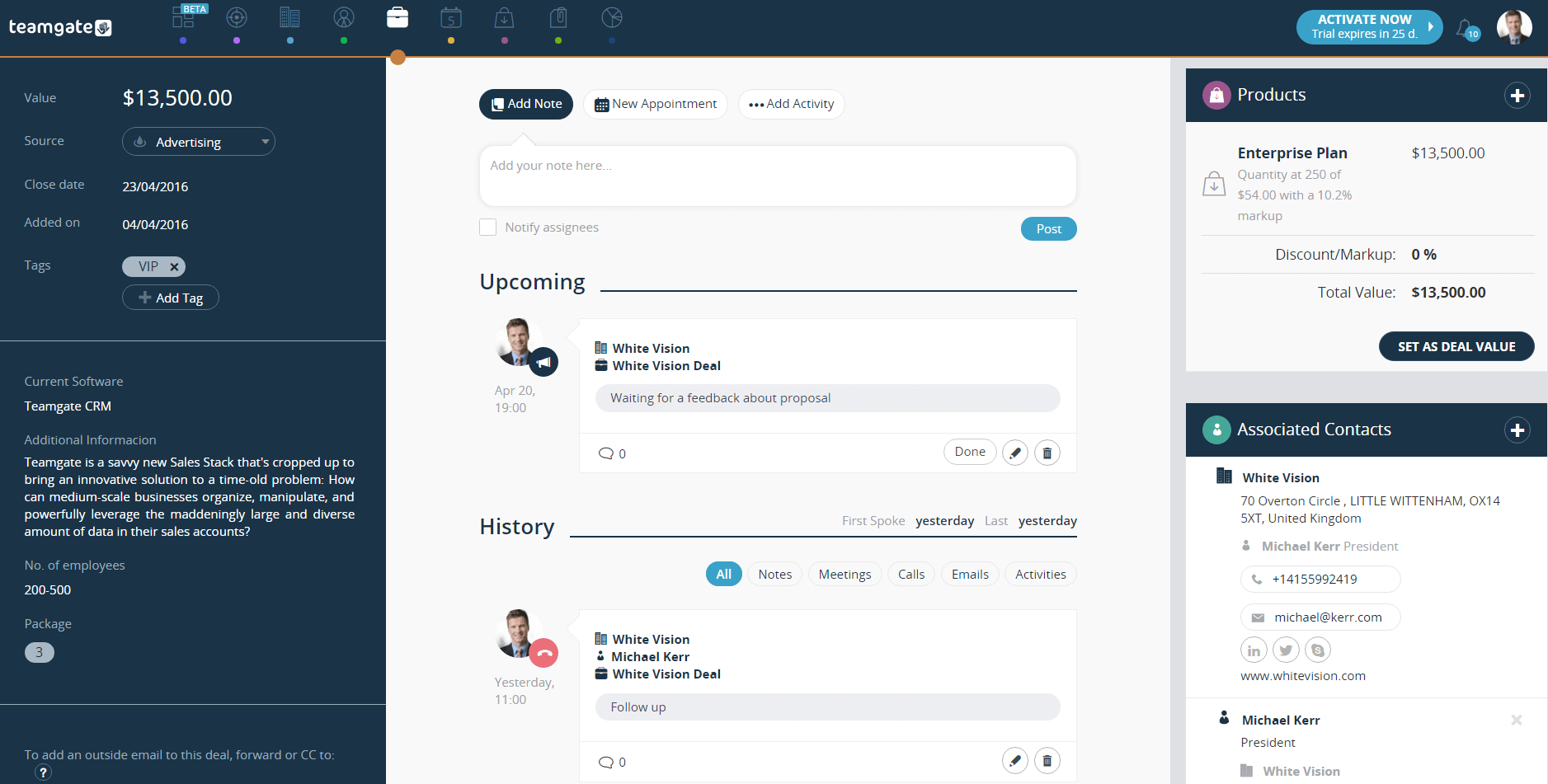The width and height of the screenshot is (1548, 784).
Task: Filter history by Emails
Action: [x=970, y=575]
